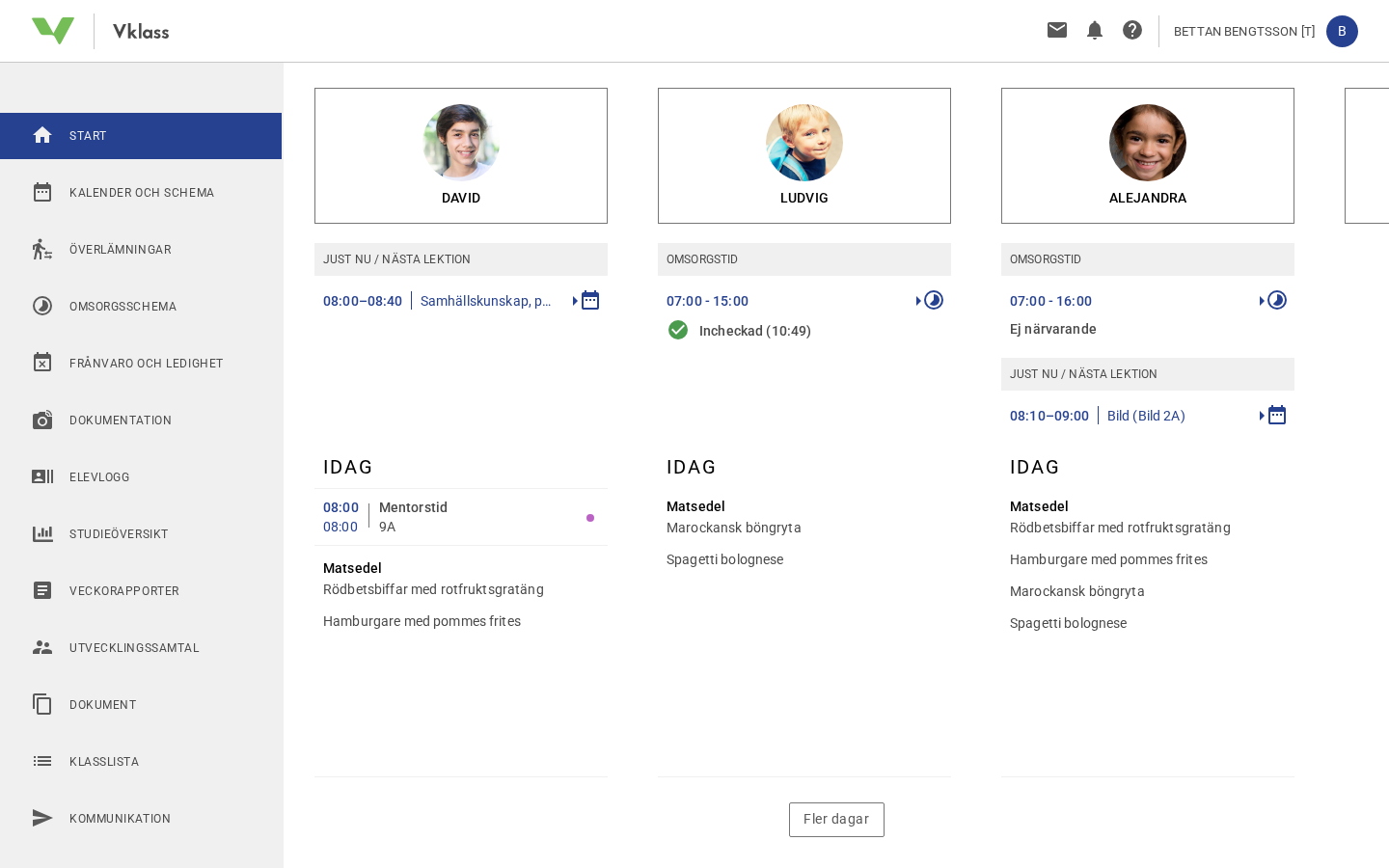Click the Fler dagar button
Image resolution: width=1389 pixels, height=868 pixels.
836,820
